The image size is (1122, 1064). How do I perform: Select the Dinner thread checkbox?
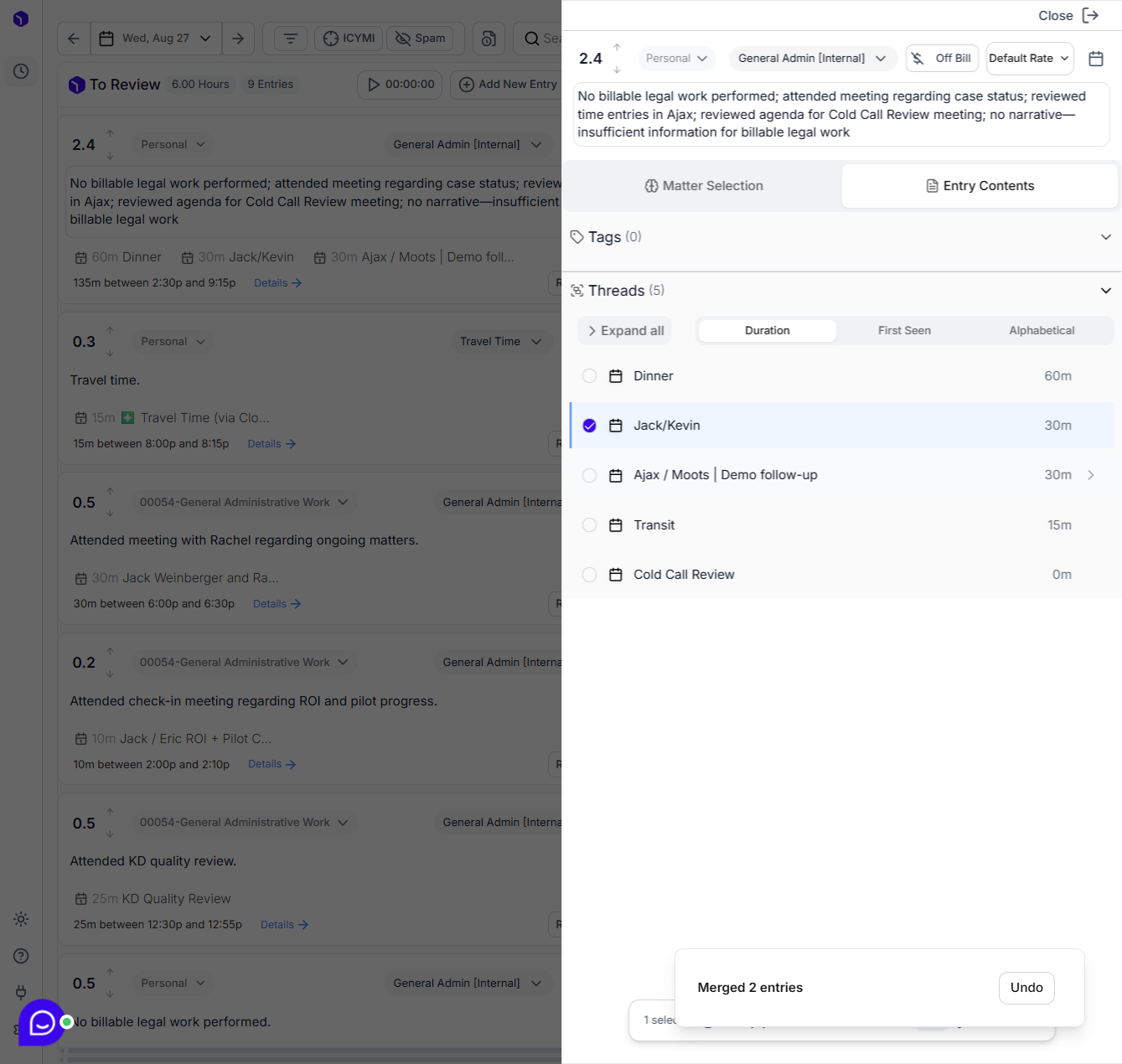click(x=590, y=376)
